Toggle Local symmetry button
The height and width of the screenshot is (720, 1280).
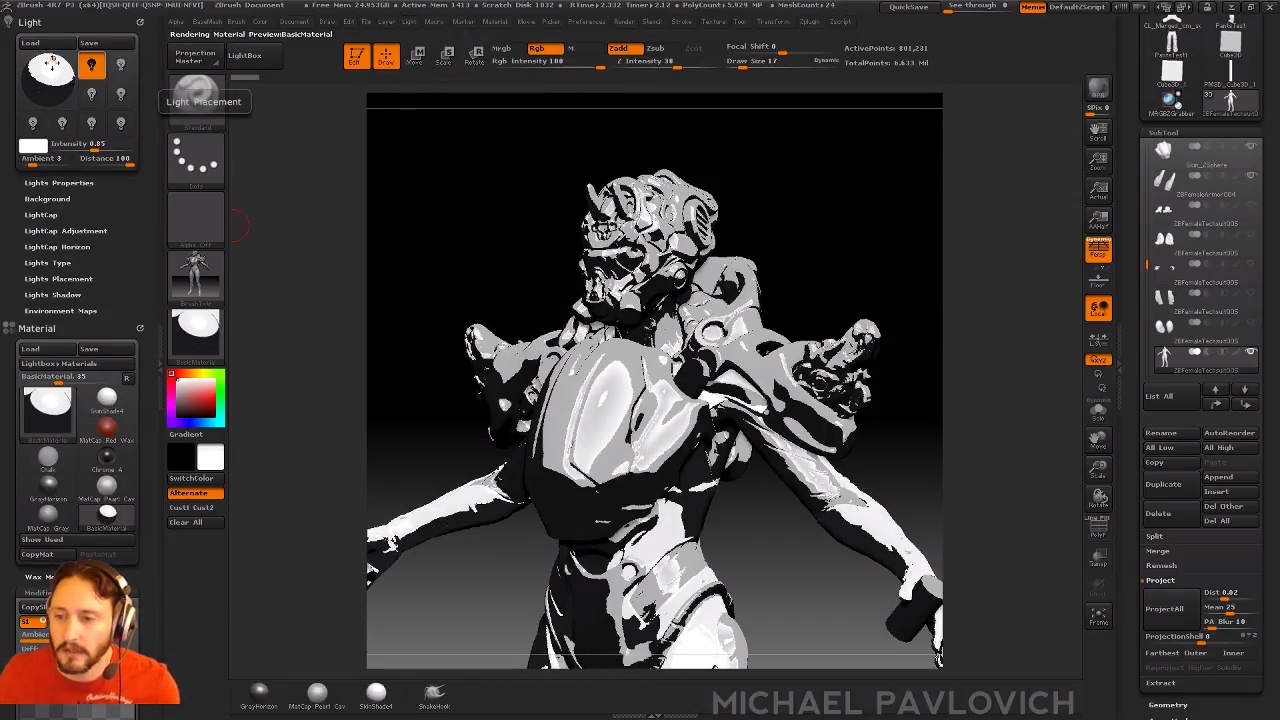pyautogui.click(x=1098, y=309)
